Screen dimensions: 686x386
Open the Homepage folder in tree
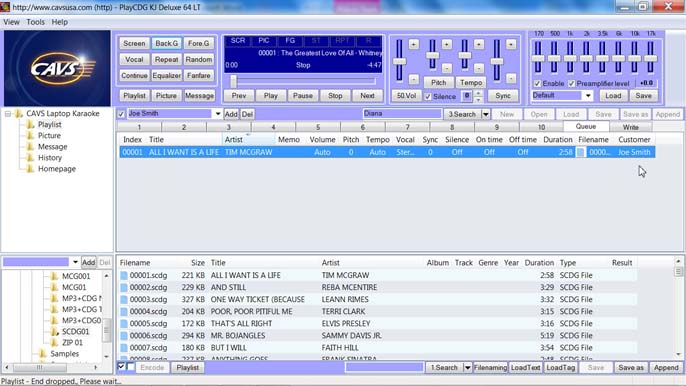(56, 168)
